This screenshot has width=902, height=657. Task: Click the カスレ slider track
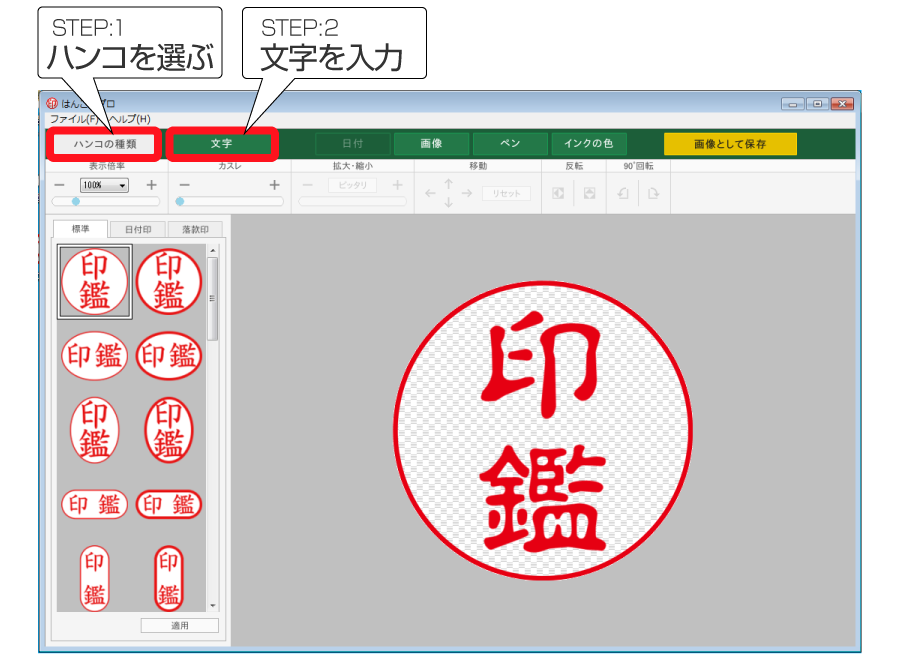click(230, 201)
